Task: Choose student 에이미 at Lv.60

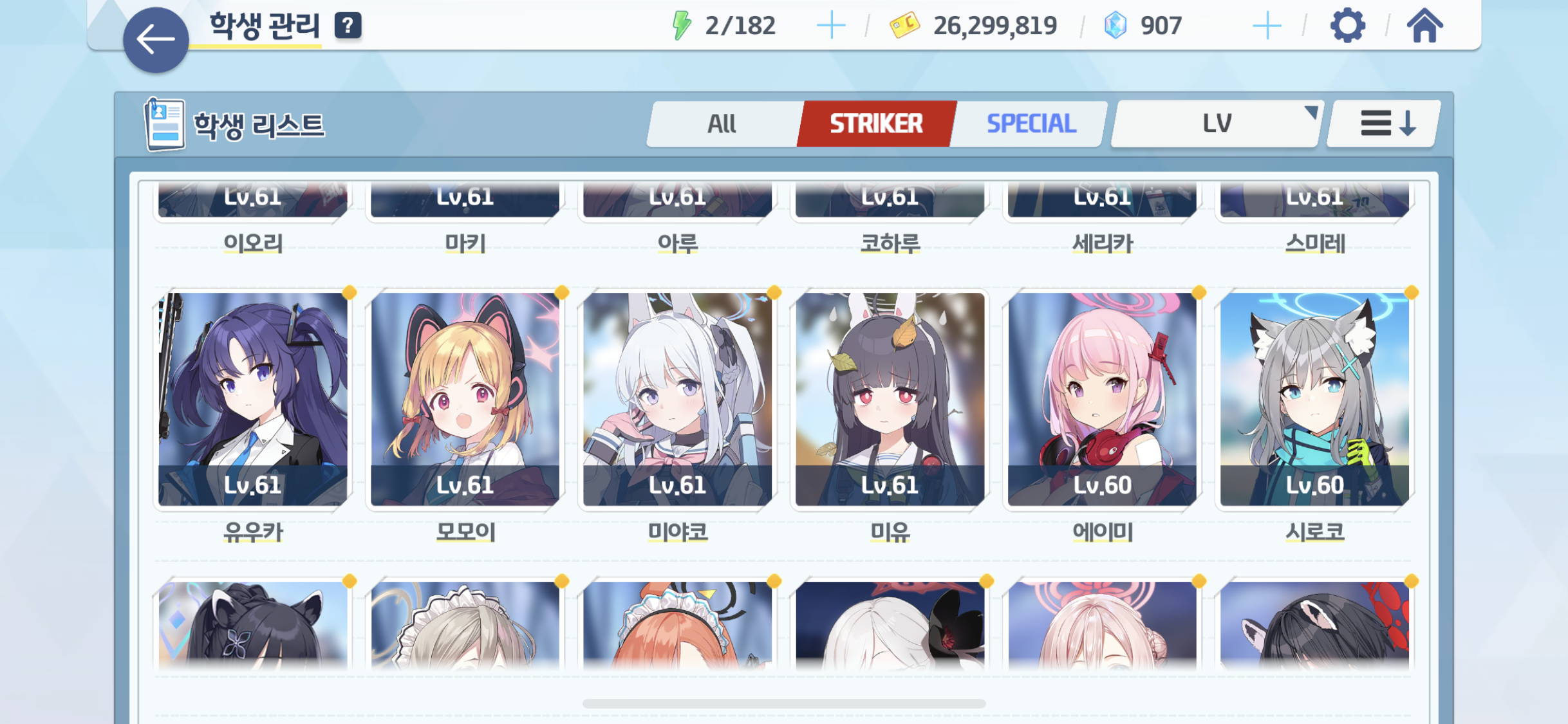Action: tap(1102, 399)
